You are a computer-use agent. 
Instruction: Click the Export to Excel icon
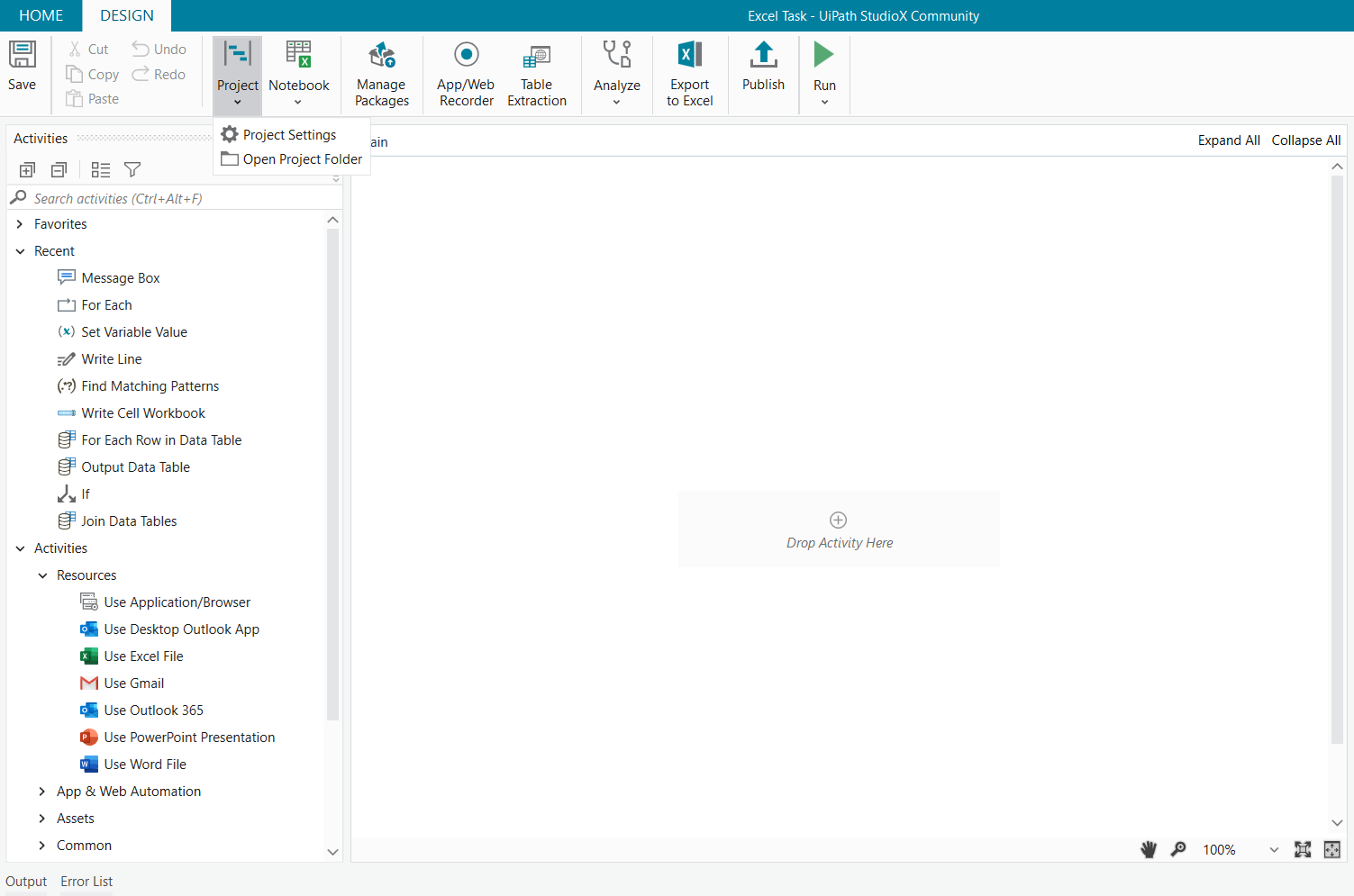pyautogui.click(x=690, y=56)
